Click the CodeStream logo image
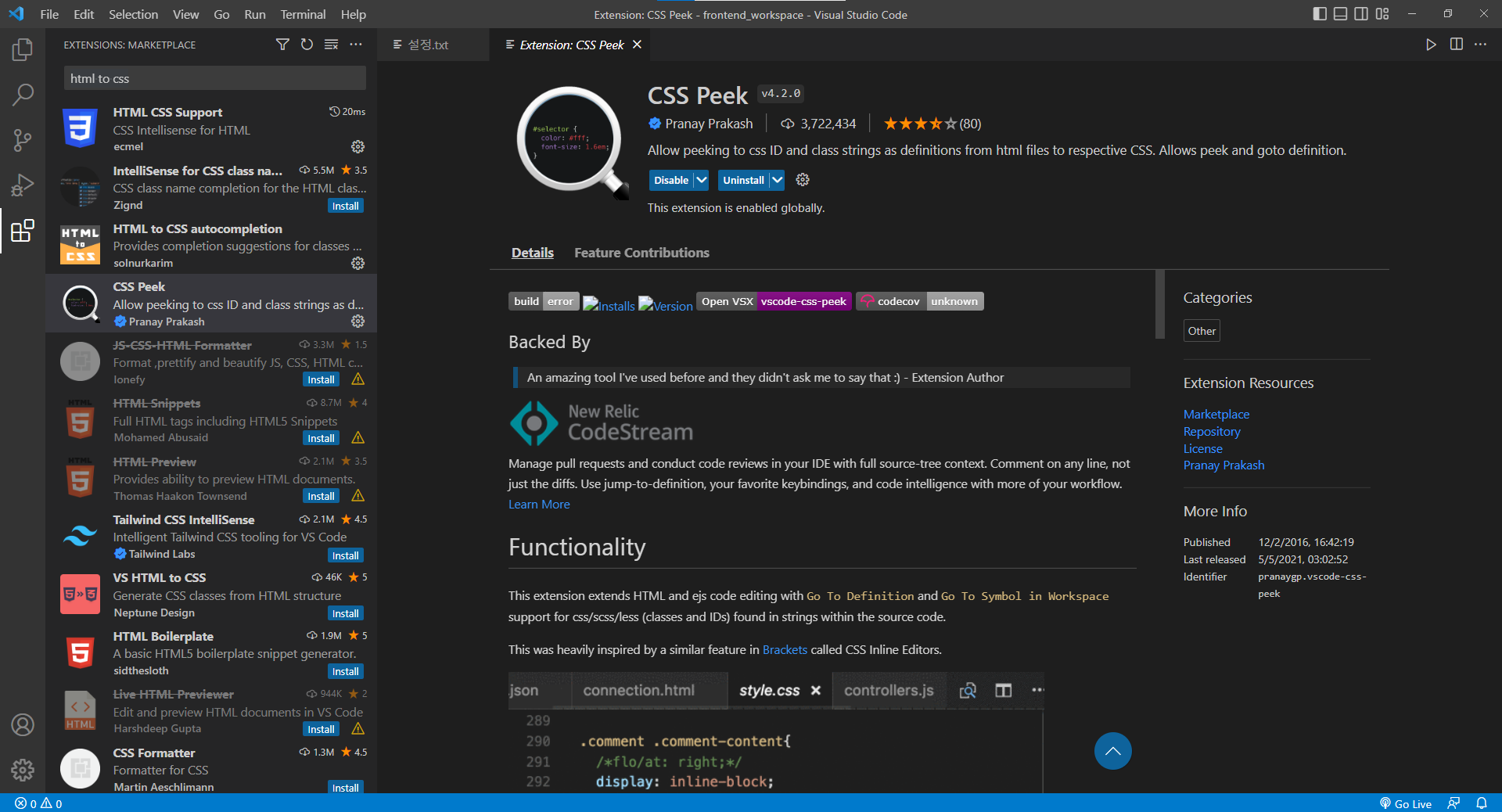This screenshot has height=812, width=1502. [x=601, y=422]
